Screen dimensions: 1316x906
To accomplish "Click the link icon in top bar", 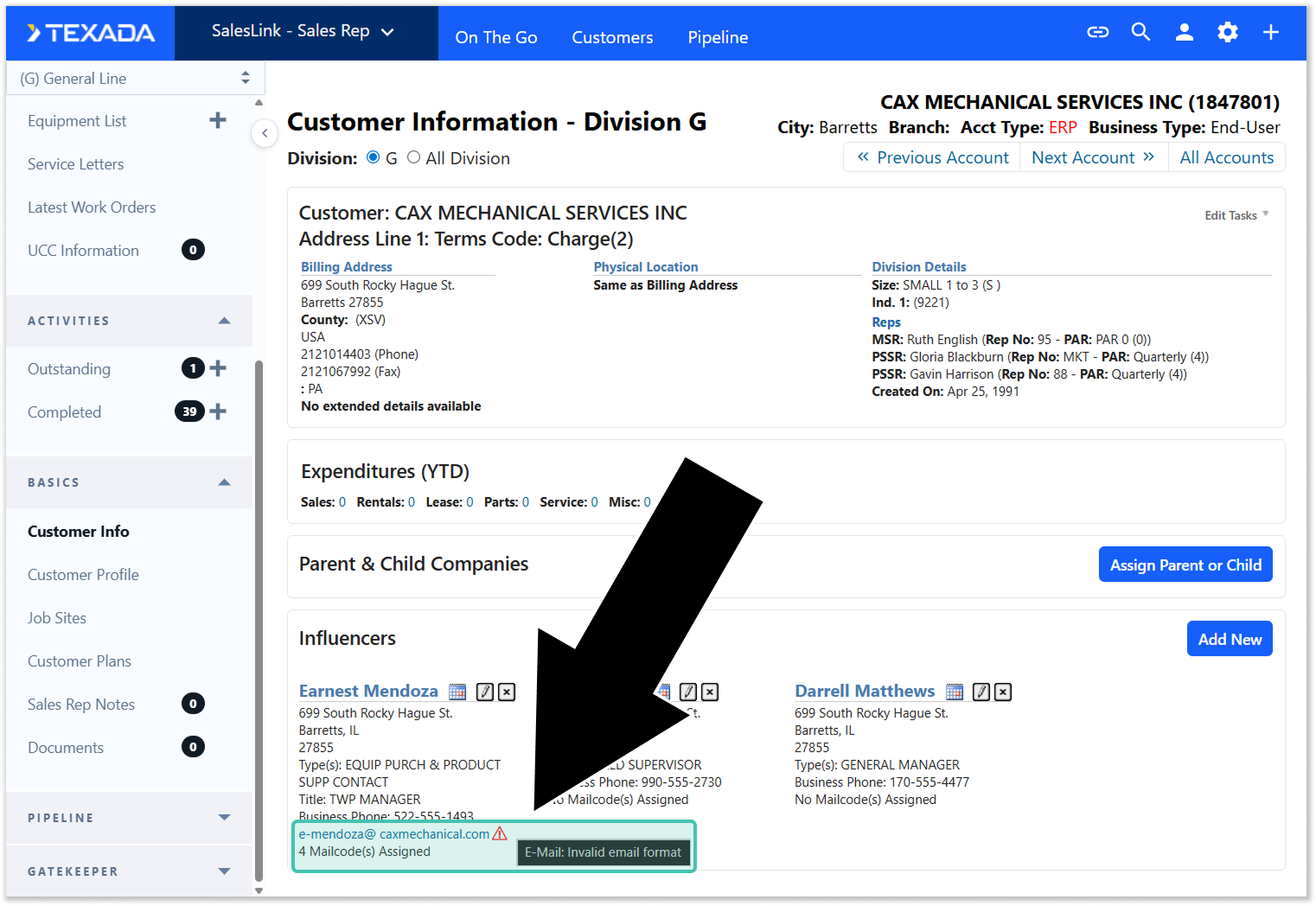I will pyautogui.click(x=1097, y=33).
